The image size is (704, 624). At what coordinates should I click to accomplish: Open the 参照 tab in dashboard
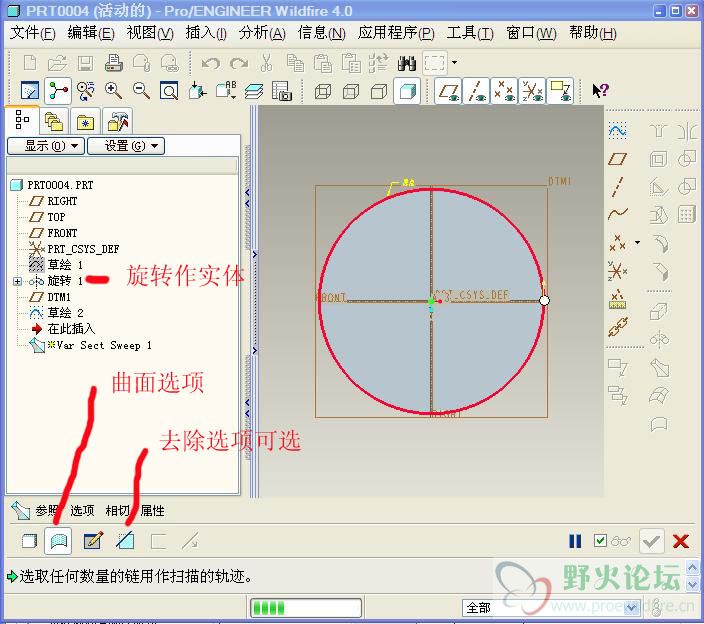[x=46, y=511]
